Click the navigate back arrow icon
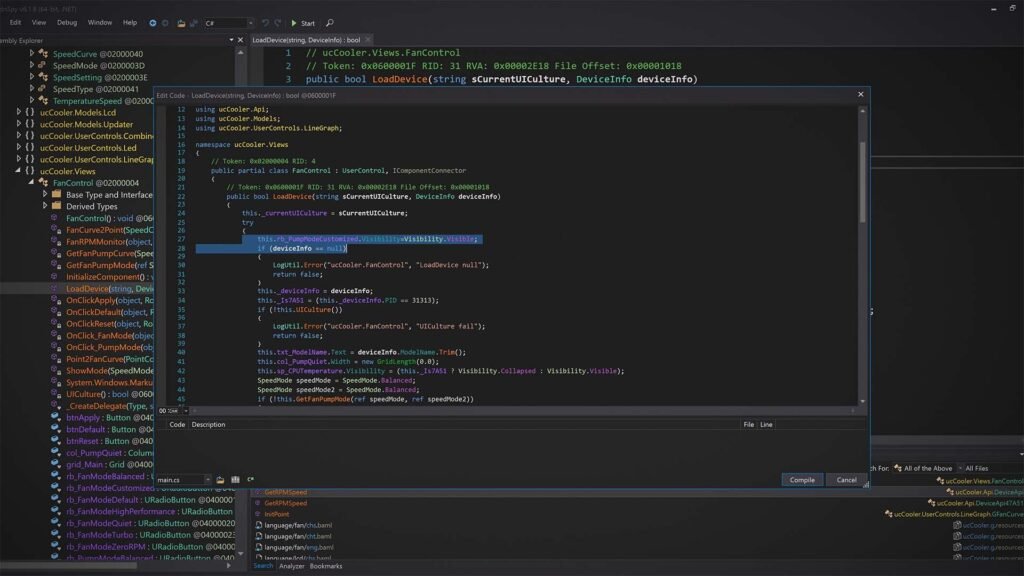The image size is (1024, 576). (x=152, y=22)
